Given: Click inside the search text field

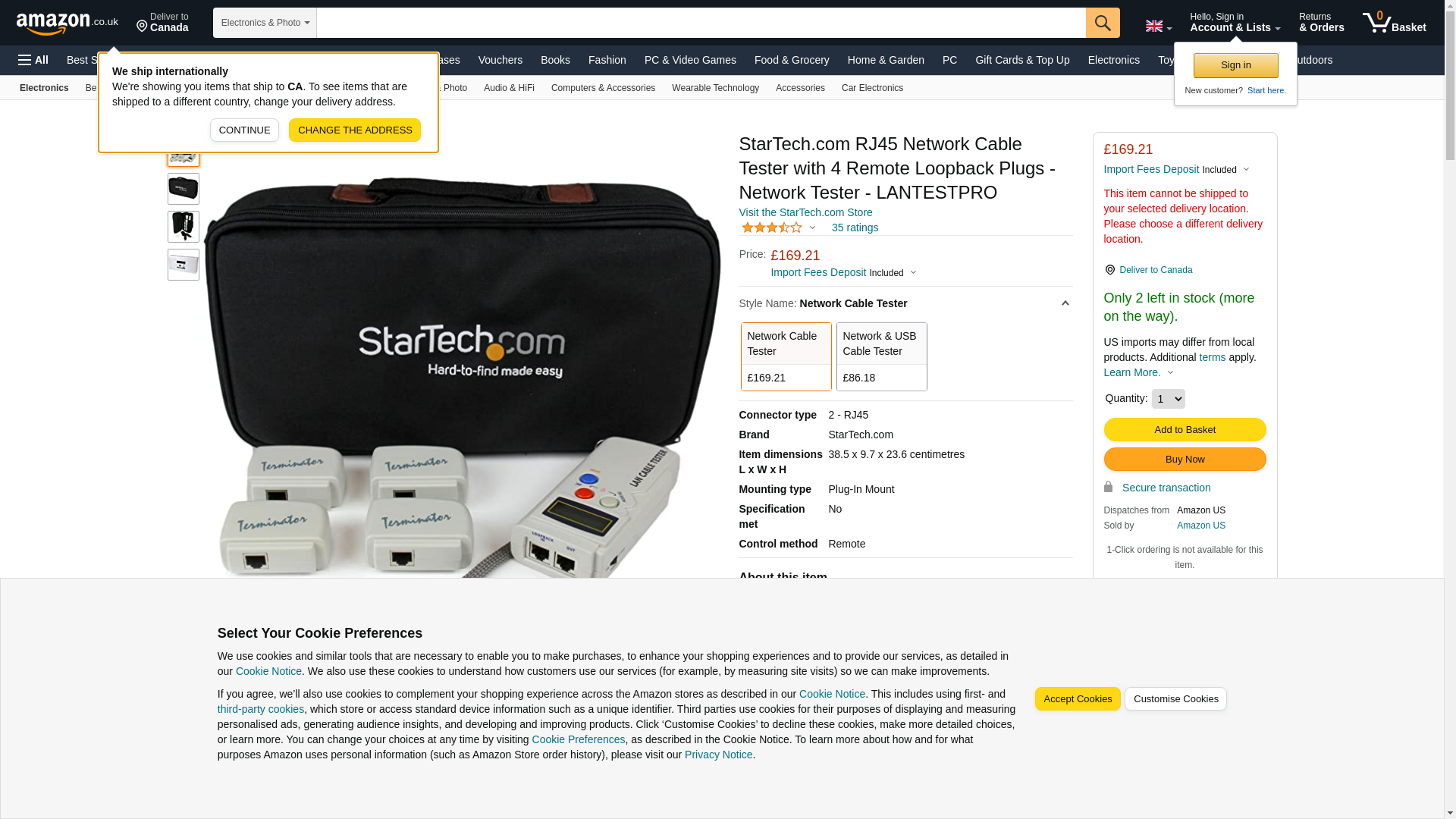Looking at the screenshot, I should click(701, 23).
